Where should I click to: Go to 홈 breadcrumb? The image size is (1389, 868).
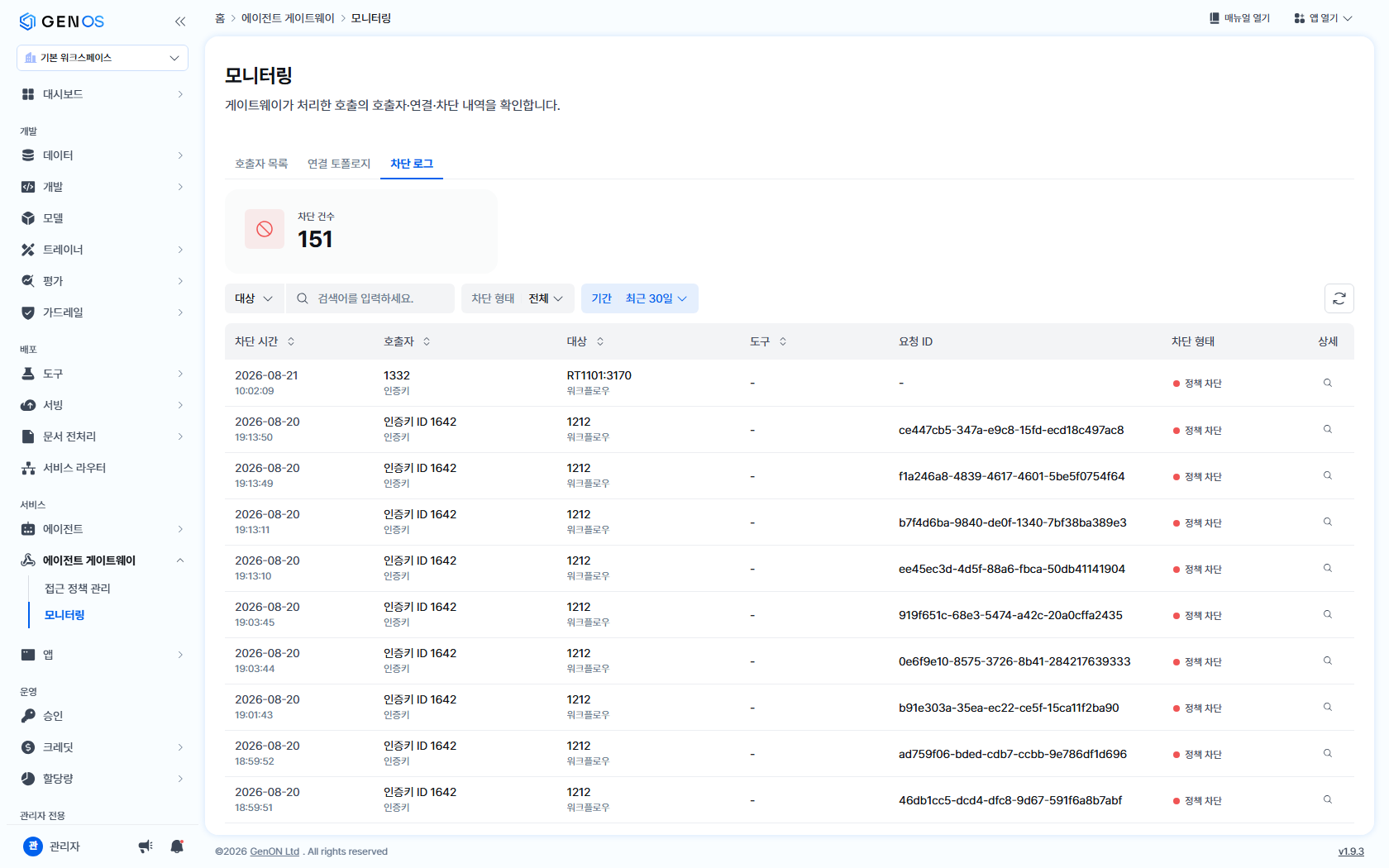coord(220,18)
